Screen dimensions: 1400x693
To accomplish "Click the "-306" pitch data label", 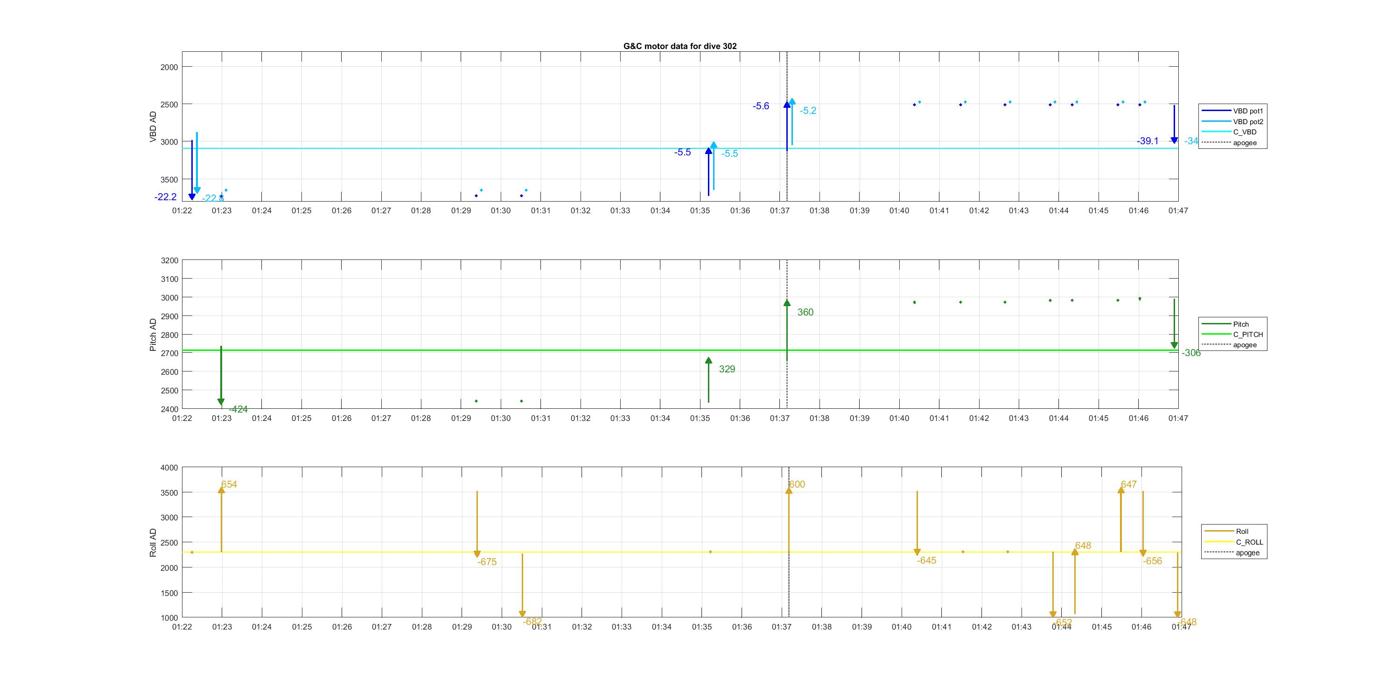I will tap(1191, 353).
